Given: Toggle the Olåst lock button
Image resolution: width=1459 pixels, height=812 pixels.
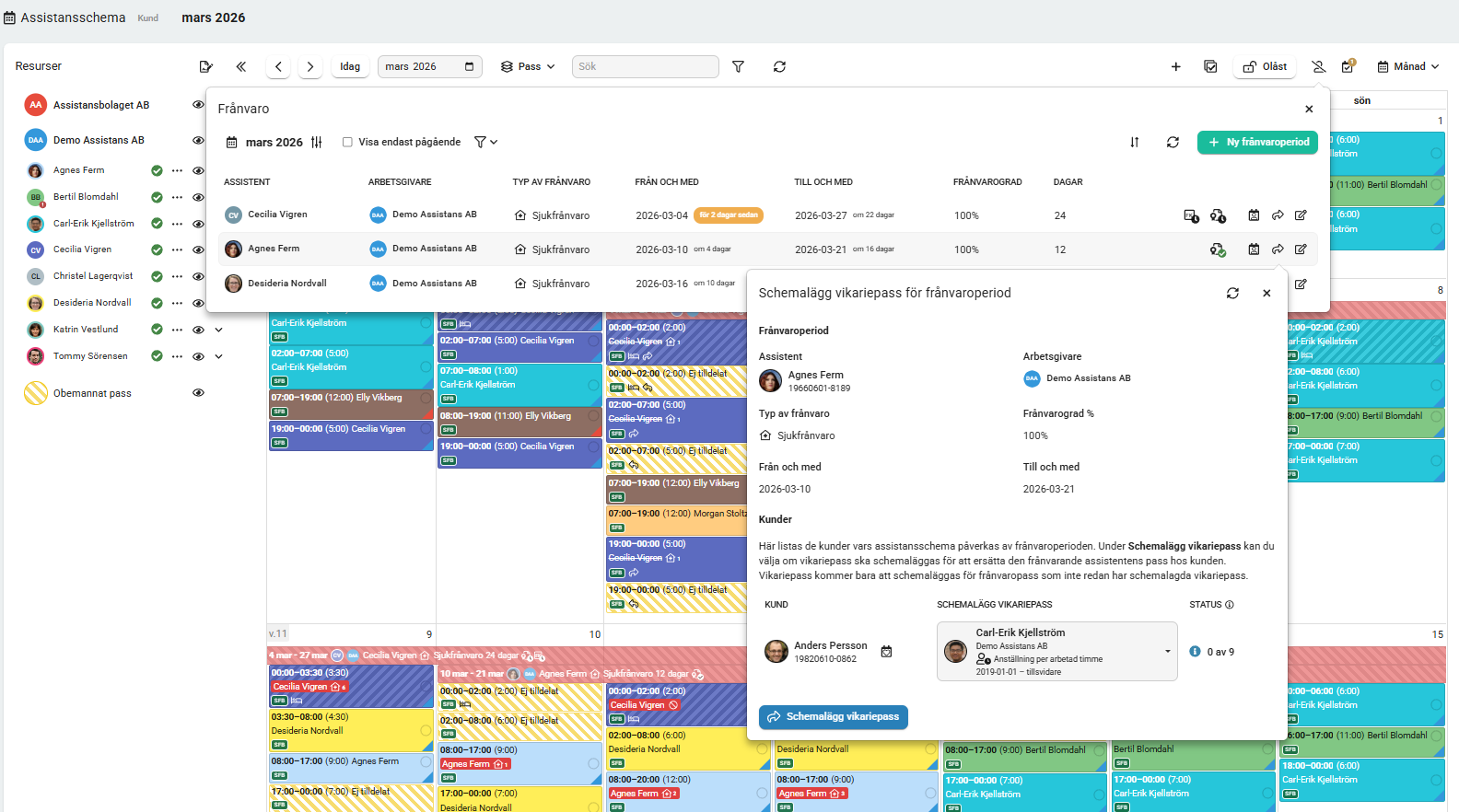Looking at the screenshot, I should pyautogui.click(x=1265, y=66).
